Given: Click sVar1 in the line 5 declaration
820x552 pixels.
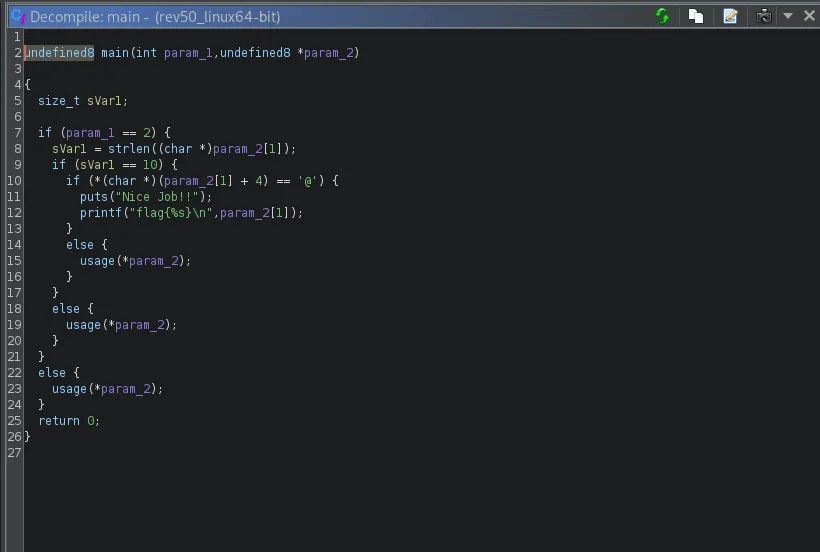Looking at the screenshot, I should 104,101.
